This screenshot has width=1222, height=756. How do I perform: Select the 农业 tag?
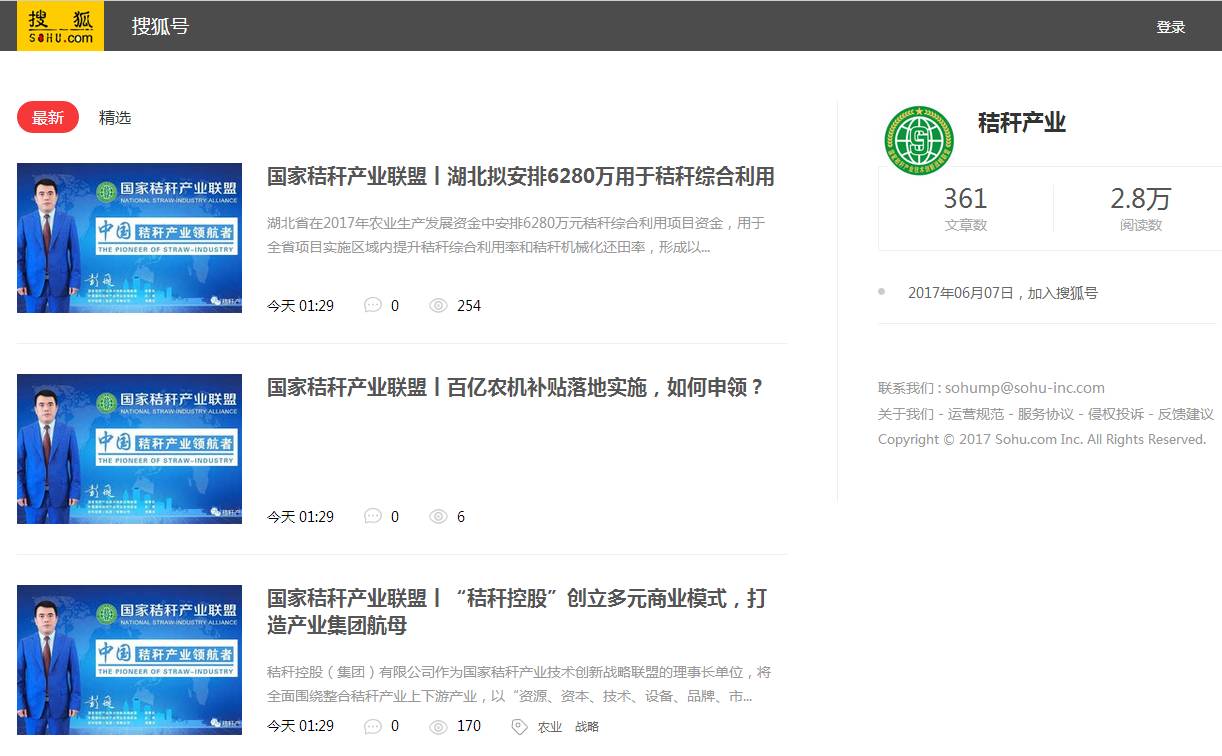click(x=550, y=727)
